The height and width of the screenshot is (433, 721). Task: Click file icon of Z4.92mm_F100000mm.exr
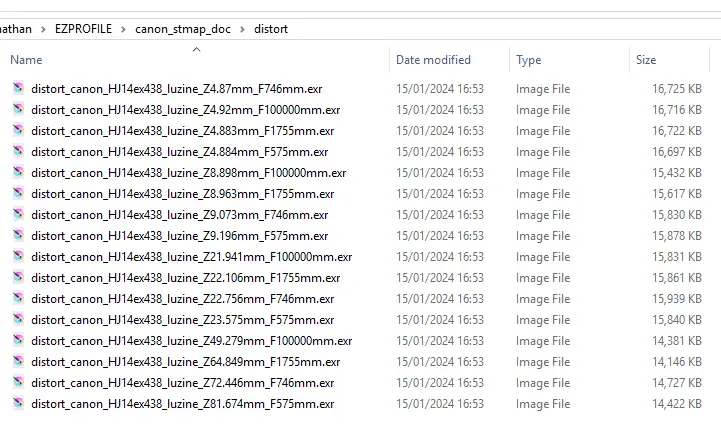(x=19, y=110)
